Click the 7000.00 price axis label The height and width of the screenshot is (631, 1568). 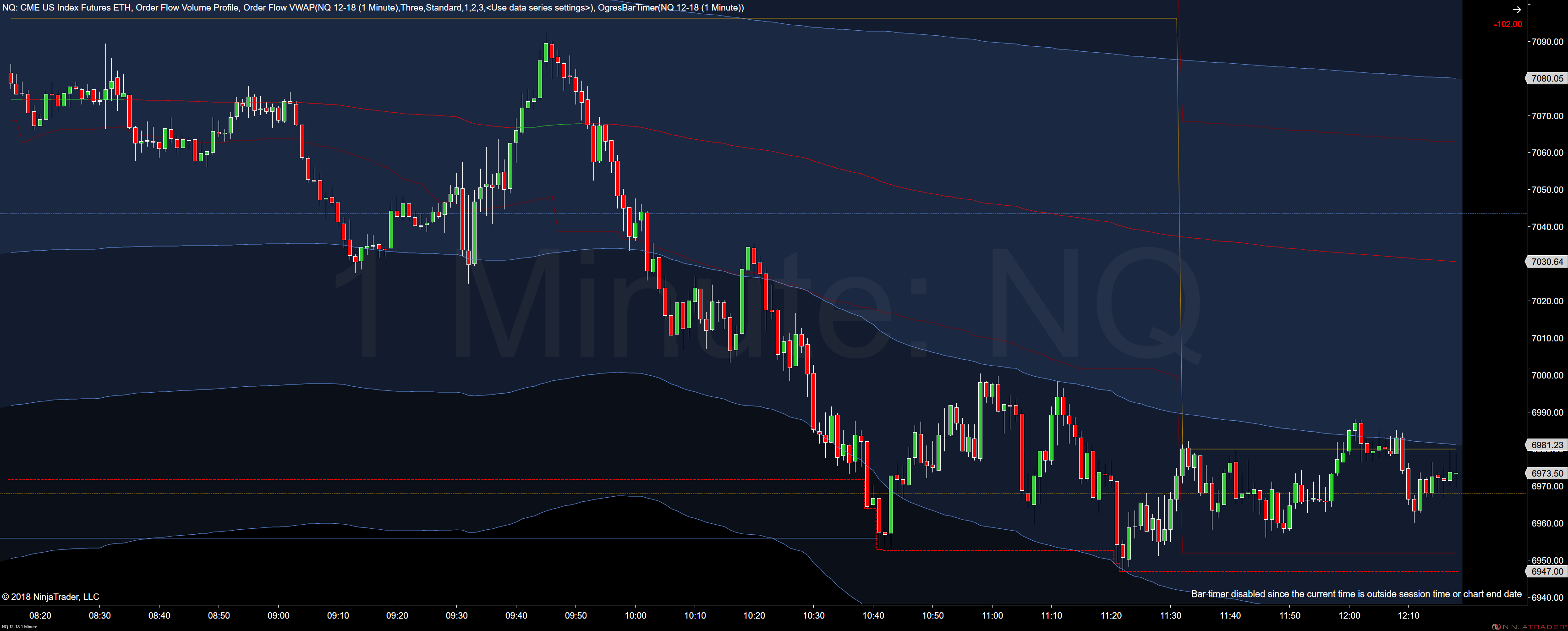[x=1547, y=375]
